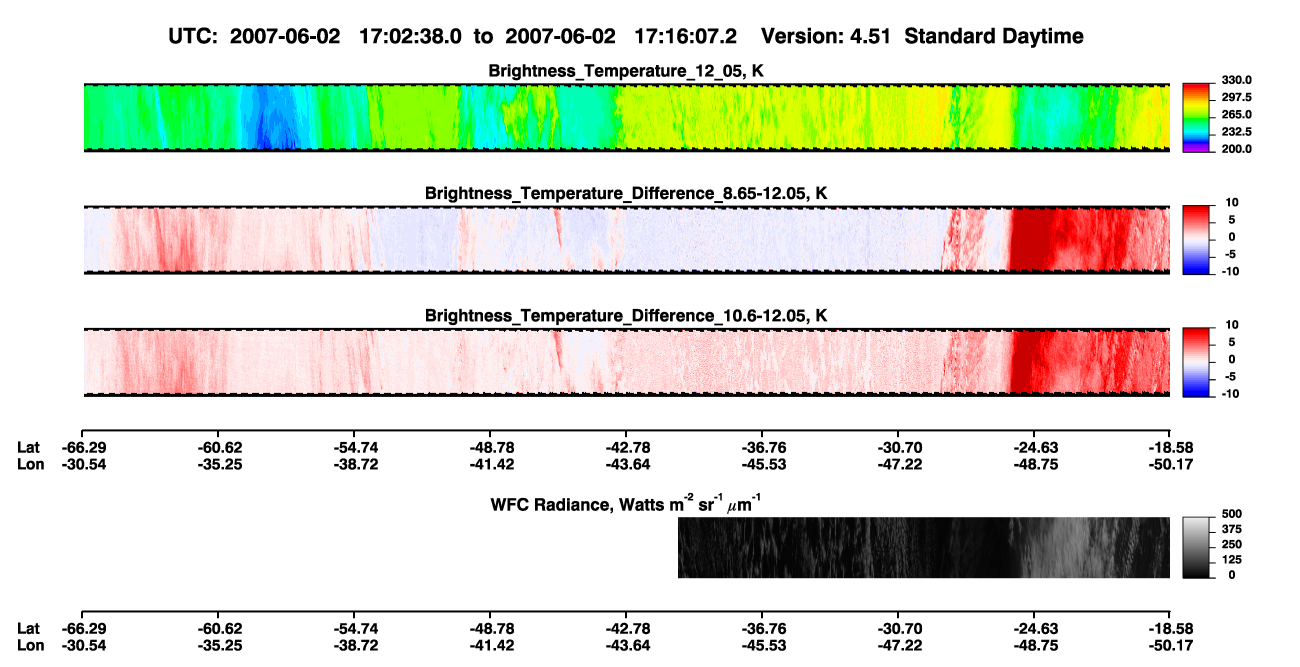Click the 200.0 colorbar label
Viewport: 1300px width, 667px height.
coord(1236,148)
